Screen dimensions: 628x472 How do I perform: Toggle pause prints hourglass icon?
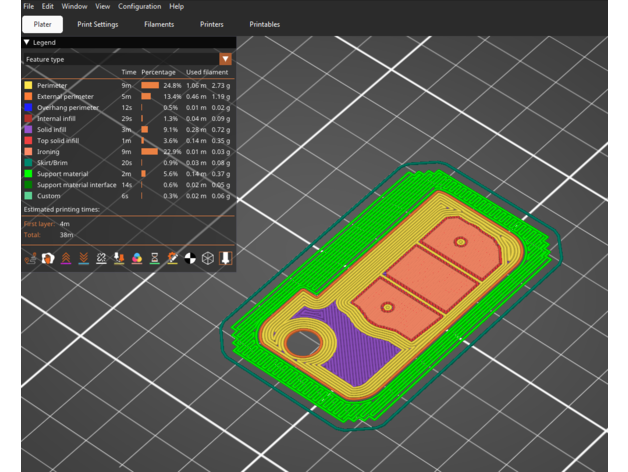pyautogui.click(x=154, y=258)
